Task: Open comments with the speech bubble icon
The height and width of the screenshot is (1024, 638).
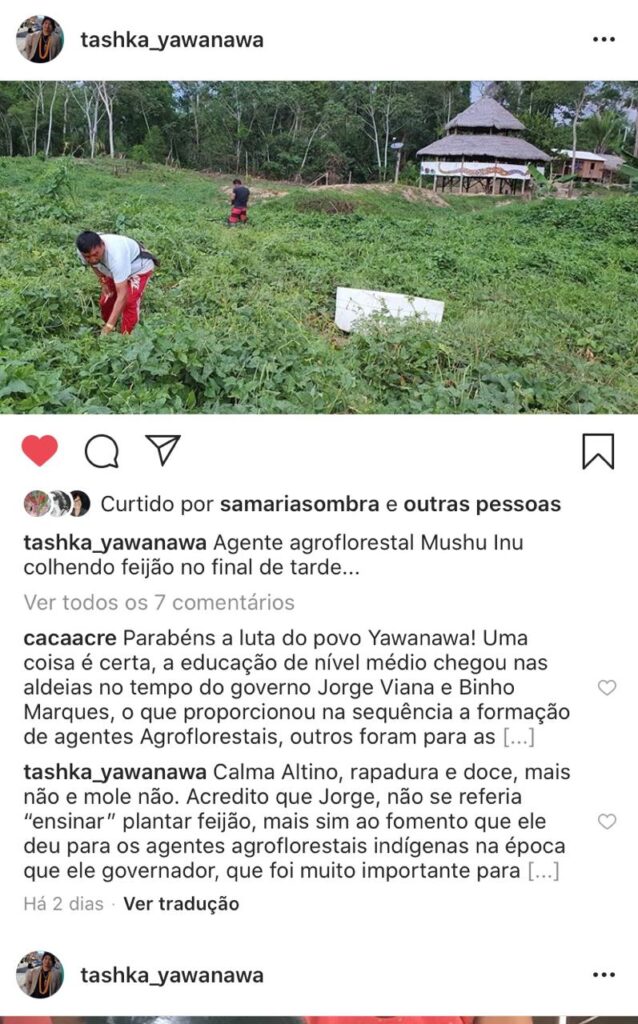Action: pyautogui.click(x=102, y=451)
